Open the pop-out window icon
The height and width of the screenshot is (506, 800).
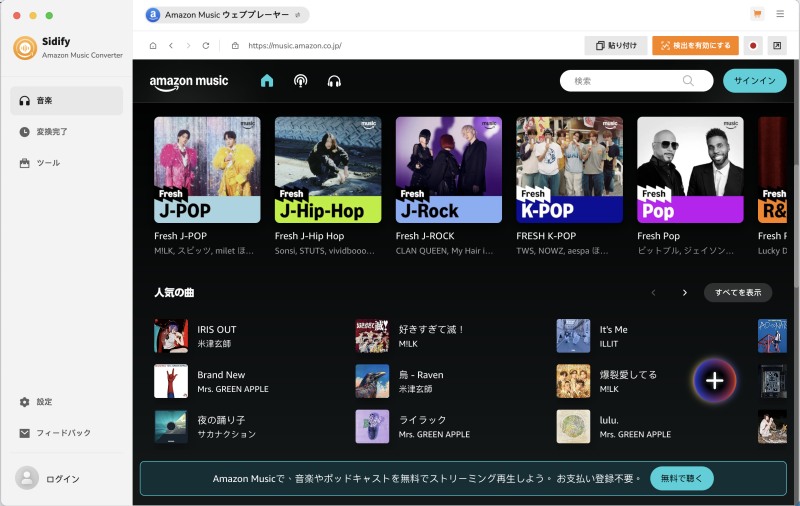pyautogui.click(x=777, y=45)
